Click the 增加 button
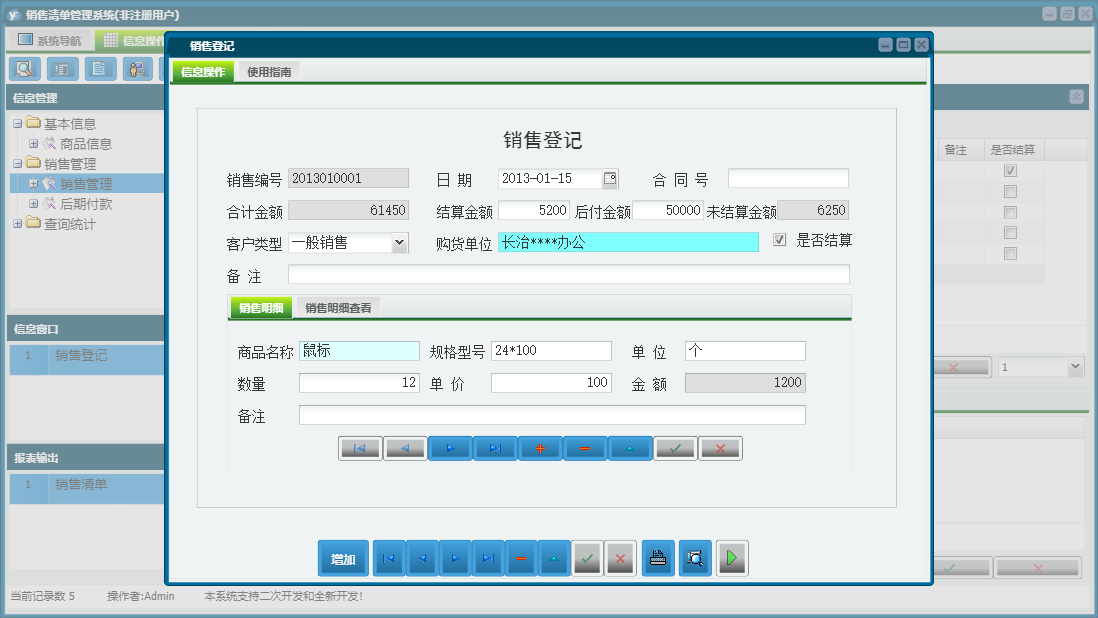The width and height of the screenshot is (1098, 618). (x=343, y=558)
